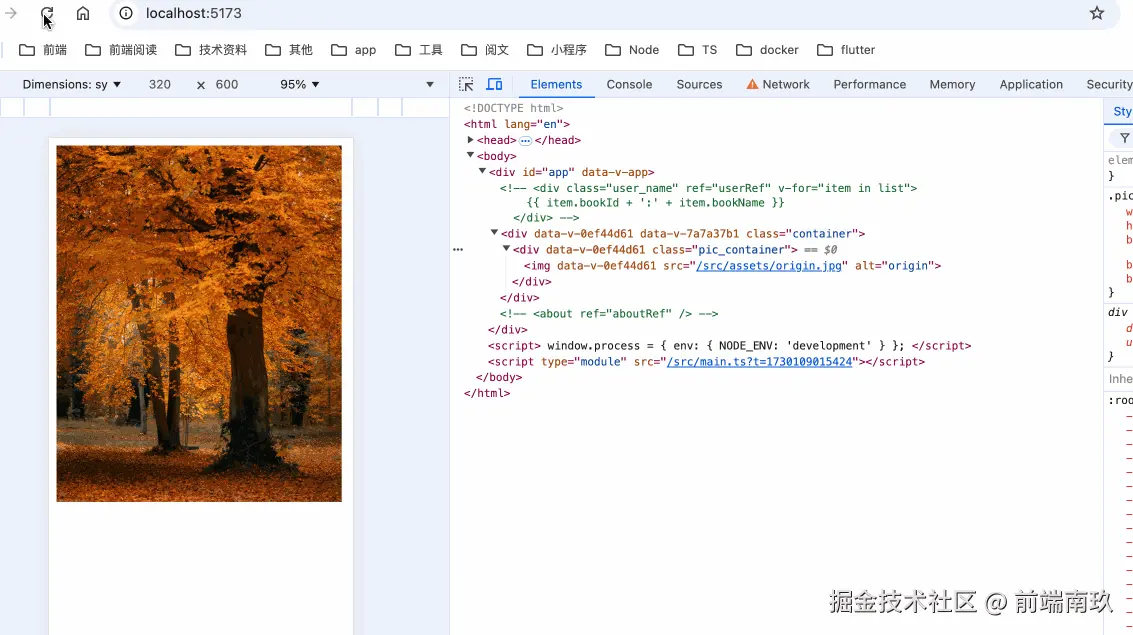Select the <!DOCTYPE html> line
This screenshot has width=1133, height=635.
click(513, 108)
